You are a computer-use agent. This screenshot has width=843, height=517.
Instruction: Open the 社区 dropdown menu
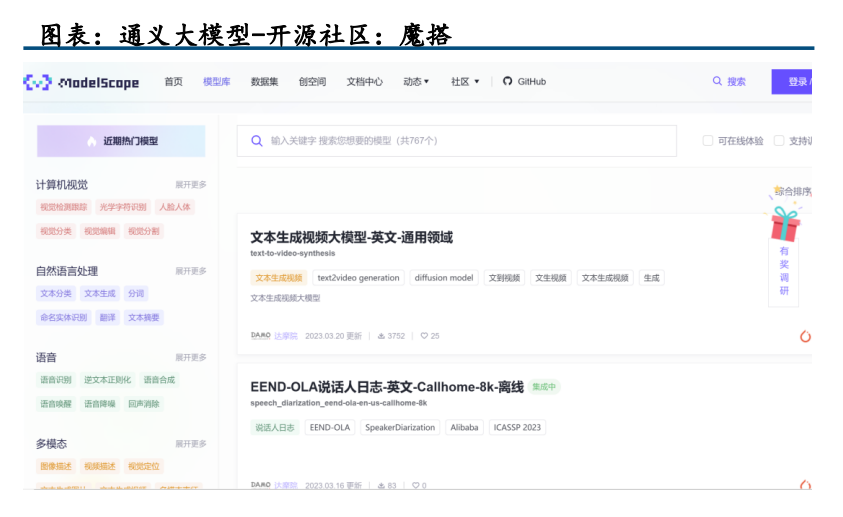tap(465, 82)
